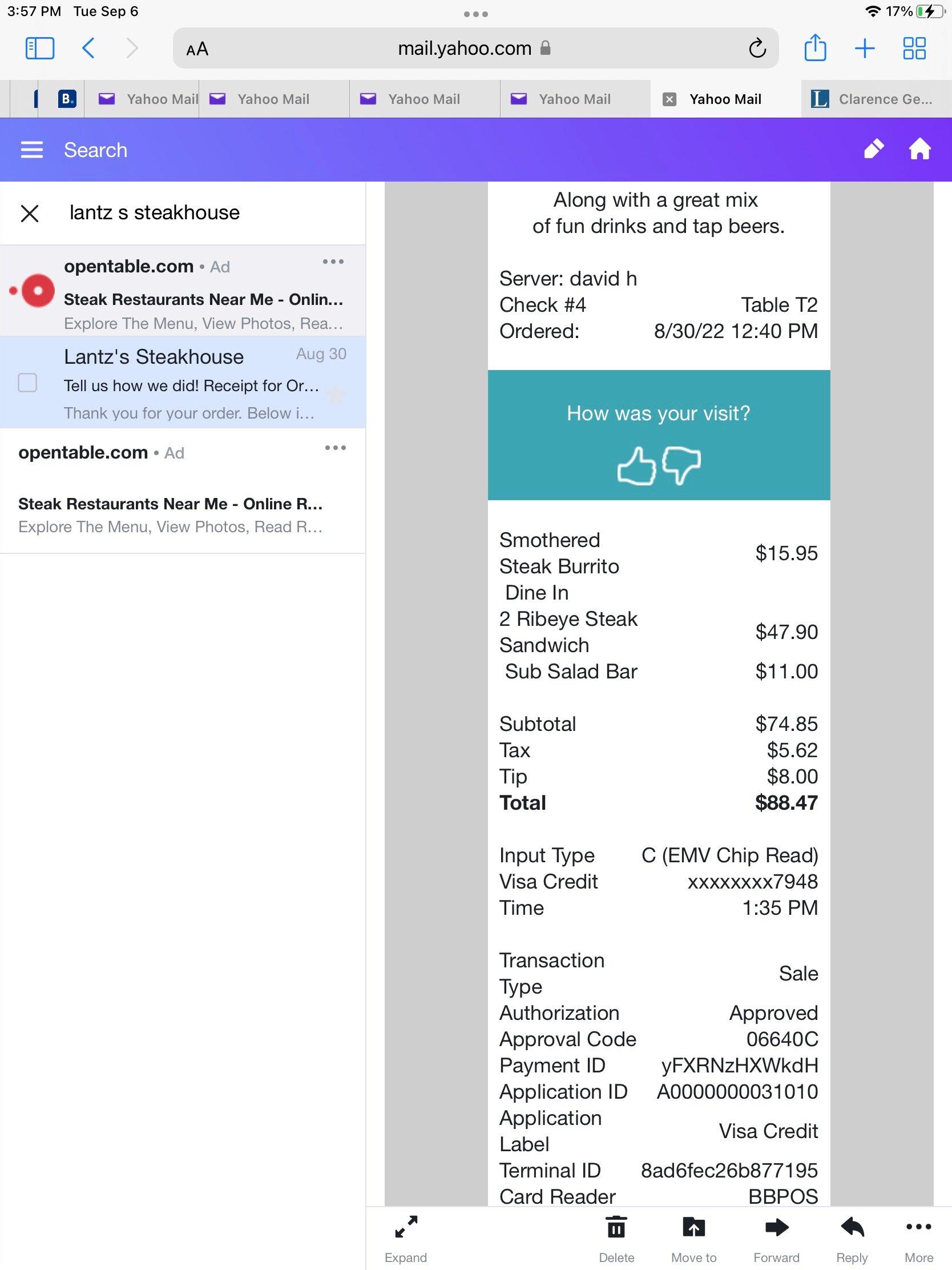Open options for first opentable.com ad
Screen dimensions: 952x1270
pyautogui.click(x=333, y=262)
